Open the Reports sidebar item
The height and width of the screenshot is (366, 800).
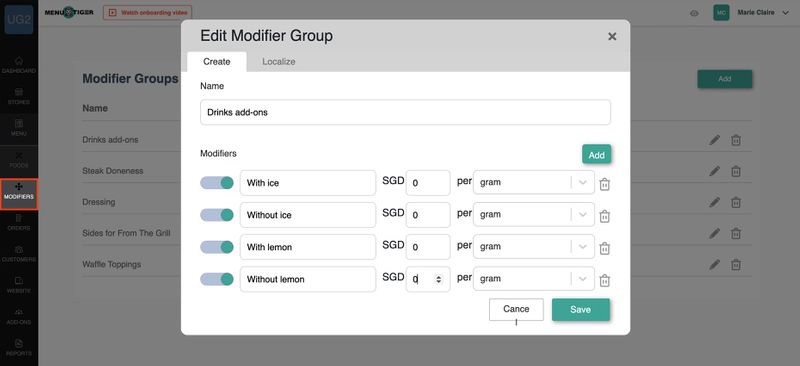(x=19, y=348)
